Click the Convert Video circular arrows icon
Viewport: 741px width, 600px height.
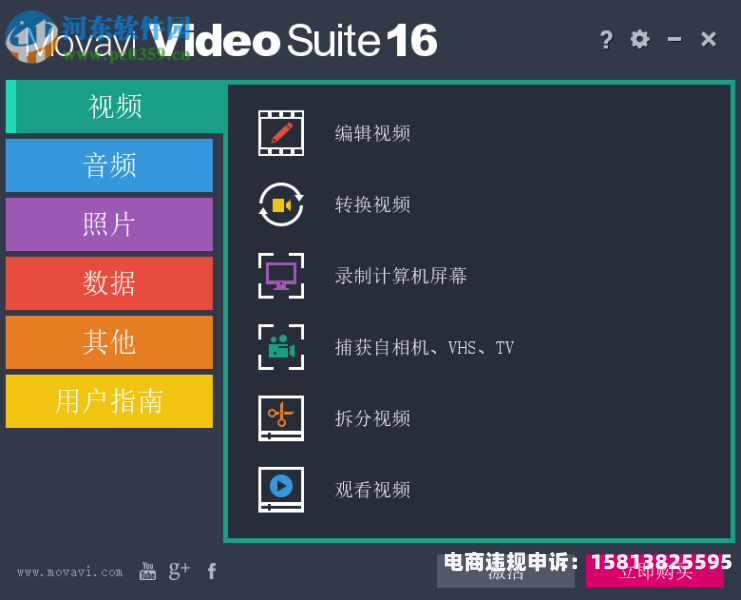(x=281, y=205)
